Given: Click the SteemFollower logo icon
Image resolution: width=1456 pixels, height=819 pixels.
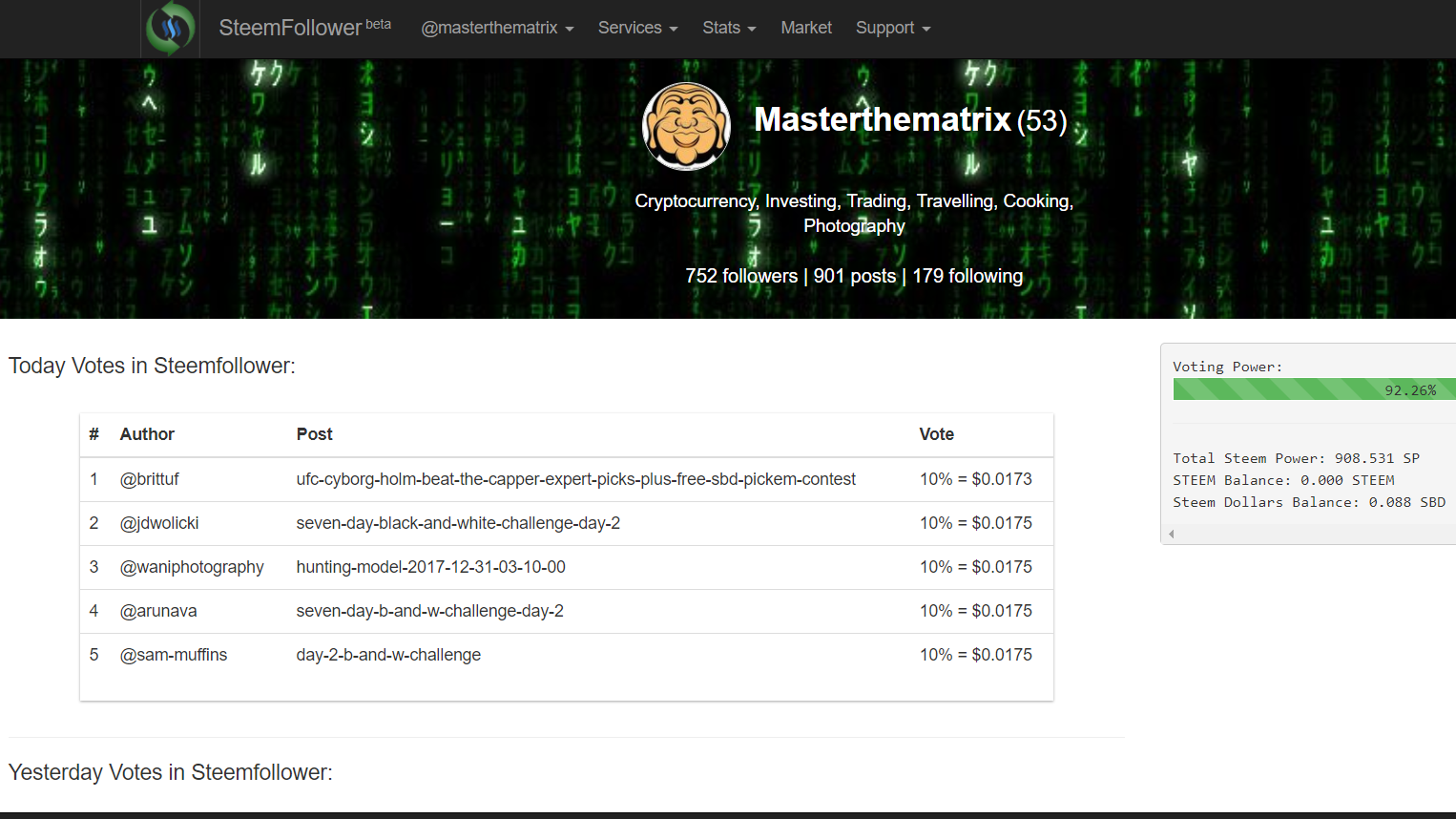Looking at the screenshot, I should 171,29.
